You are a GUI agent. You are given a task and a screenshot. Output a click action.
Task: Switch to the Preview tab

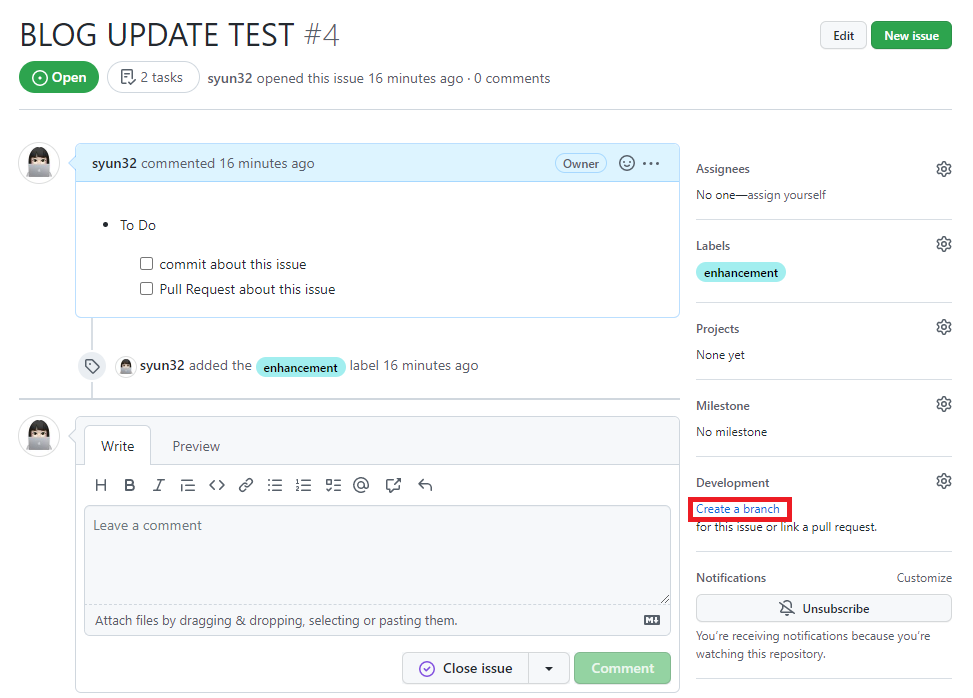pyautogui.click(x=196, y=446)
